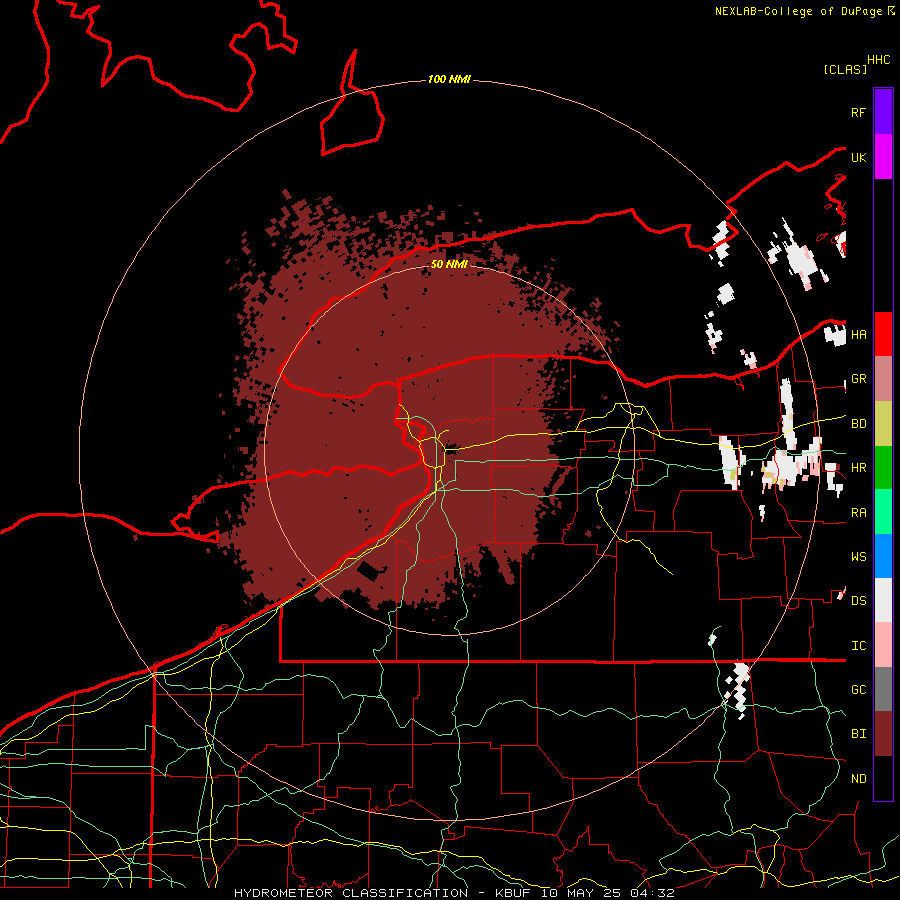Click the HYDROMETEOR CLASSIFICATION title text

pyautogui.click(x=351, y=893)
